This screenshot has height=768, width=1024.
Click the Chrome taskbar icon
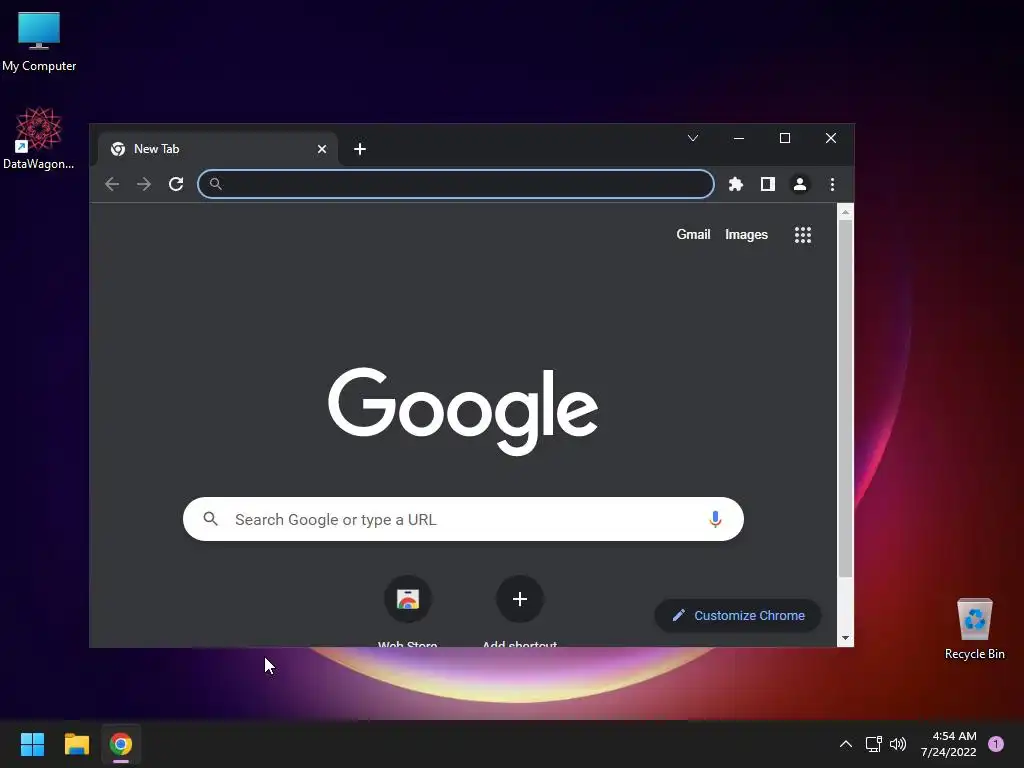[x=121, y=744]
